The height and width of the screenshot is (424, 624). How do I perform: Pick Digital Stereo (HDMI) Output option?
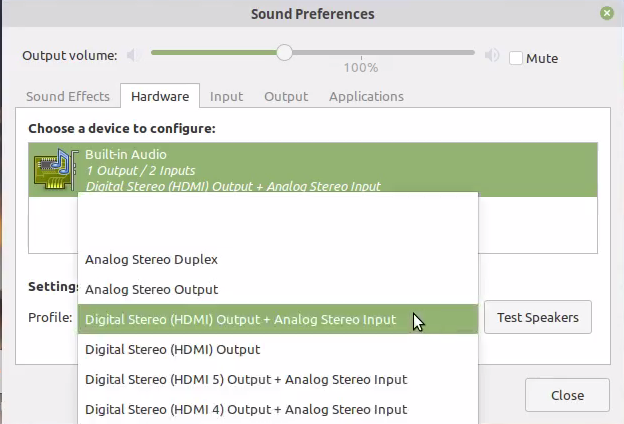point(172,350)
